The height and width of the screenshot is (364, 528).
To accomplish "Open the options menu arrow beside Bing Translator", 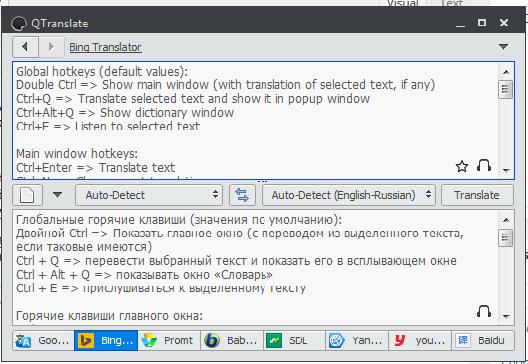I will coord(503,46).
